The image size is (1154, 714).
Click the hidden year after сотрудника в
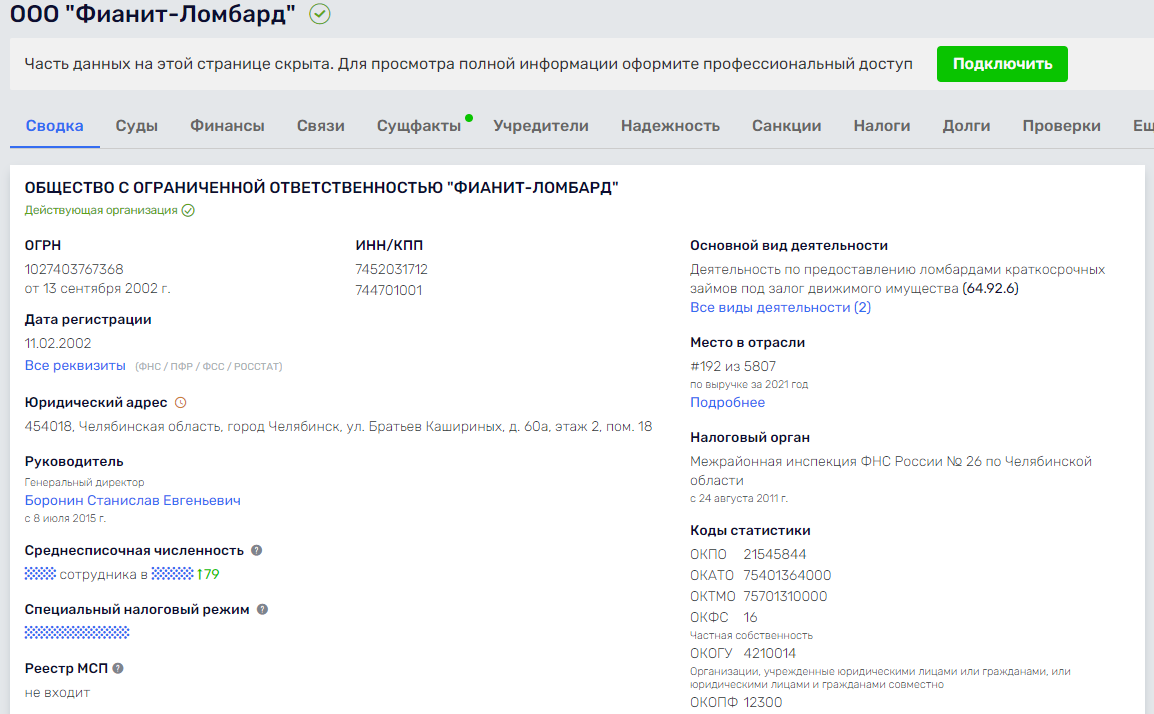click(172, 574)
